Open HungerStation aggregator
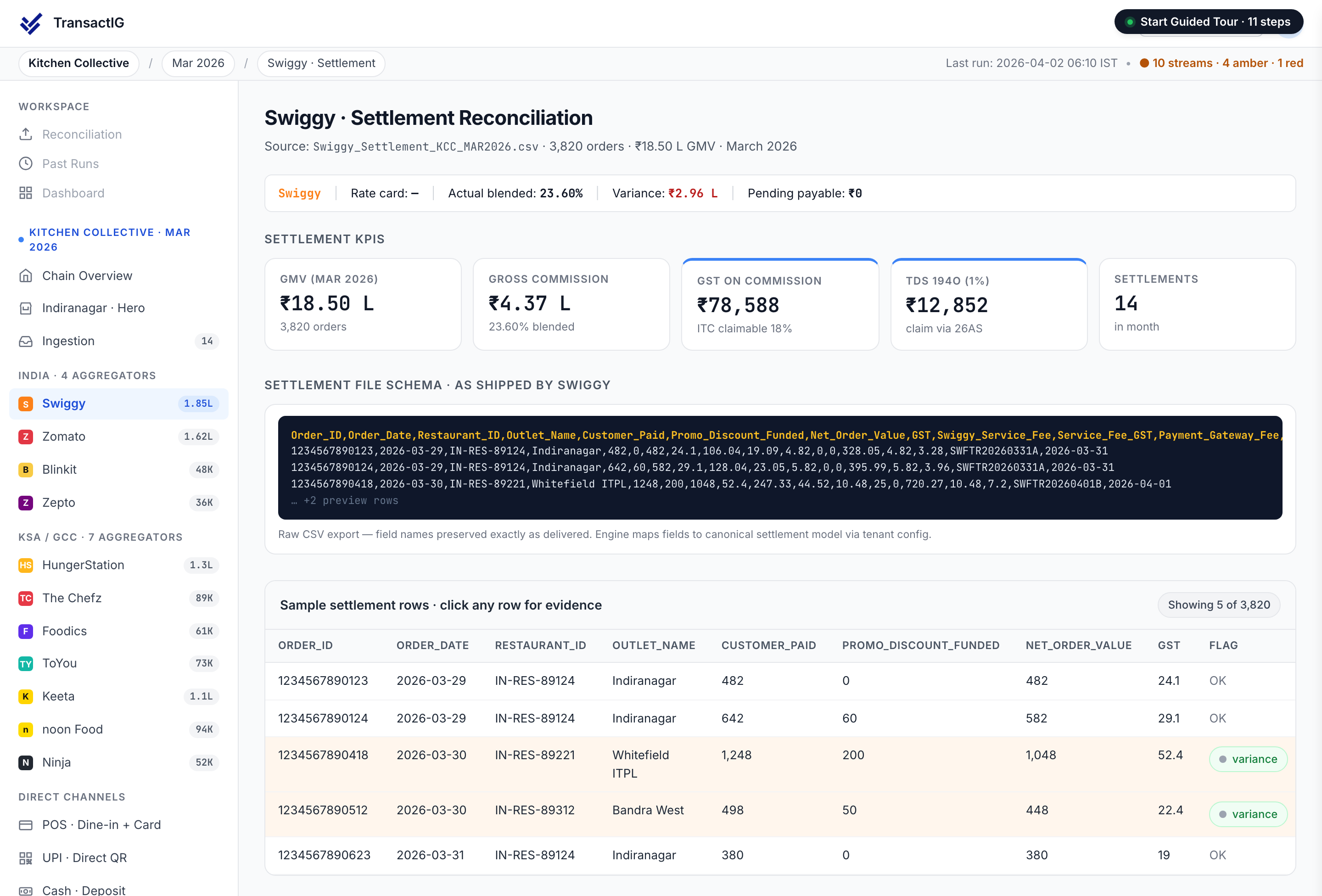This screenshot has height=896, width=1322. coord(118,566)
